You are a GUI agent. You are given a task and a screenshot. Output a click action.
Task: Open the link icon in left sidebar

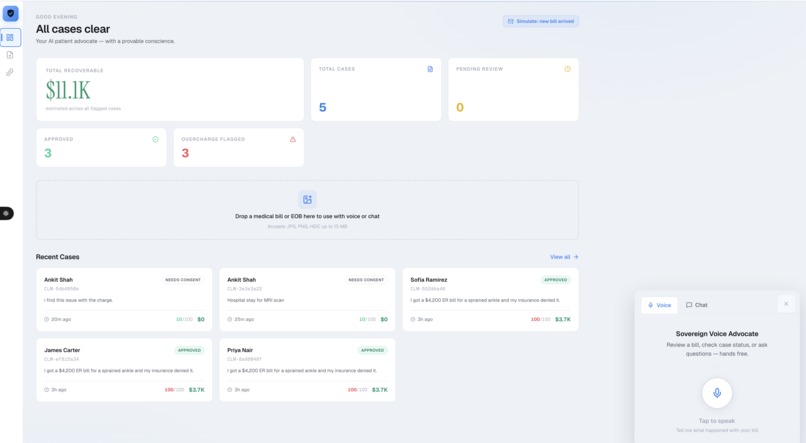pos(10,72)
